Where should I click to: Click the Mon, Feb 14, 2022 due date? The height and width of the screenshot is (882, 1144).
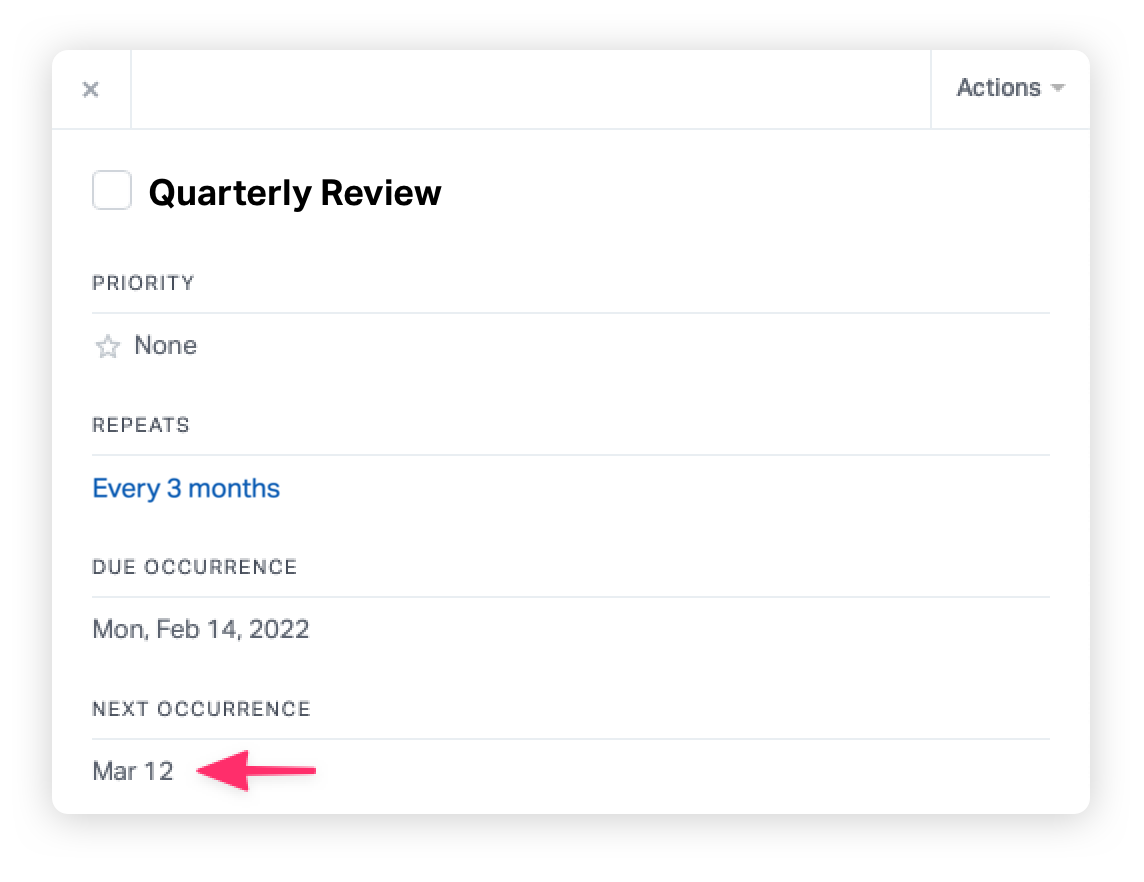click(x=201, y=629)
